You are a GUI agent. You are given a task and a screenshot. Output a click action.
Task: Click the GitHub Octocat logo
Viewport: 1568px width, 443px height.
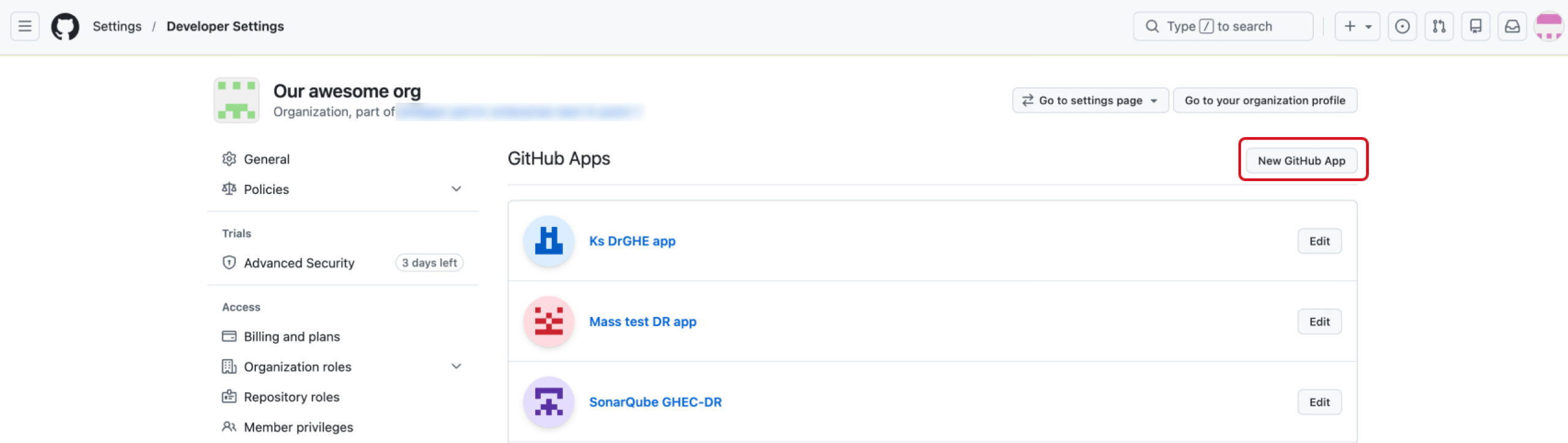(x=65, y=26)
